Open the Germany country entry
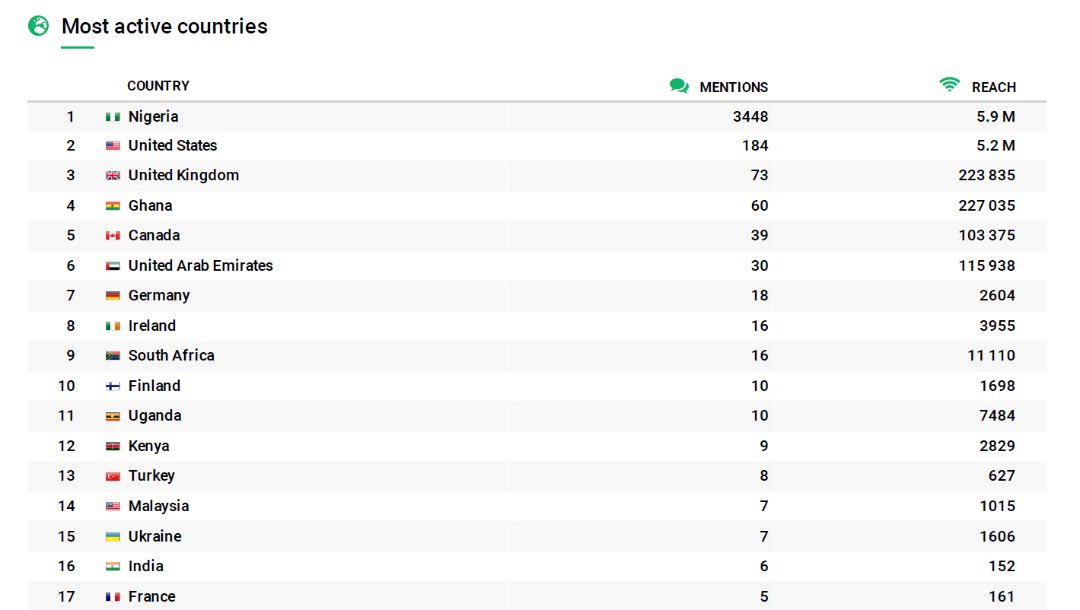Viewport: 1080px width, 610px height. (158, 296)
